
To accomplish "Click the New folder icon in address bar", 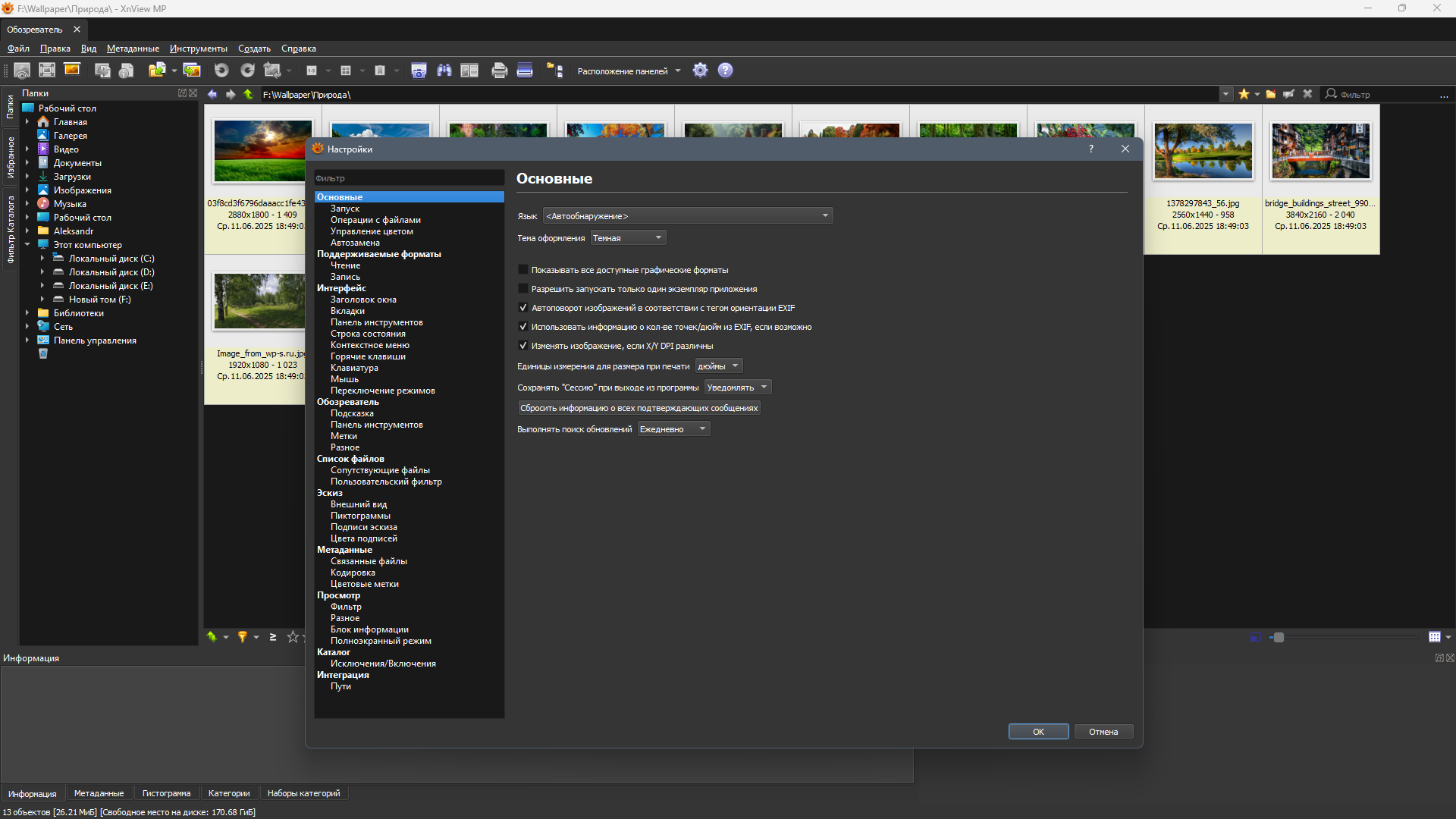I will 1271,95.
